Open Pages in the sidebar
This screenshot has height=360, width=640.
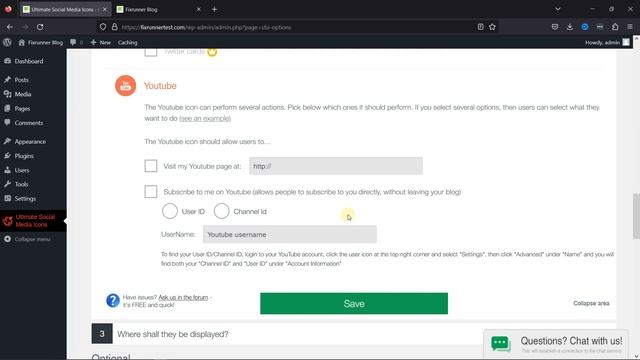tap(22, 109)
